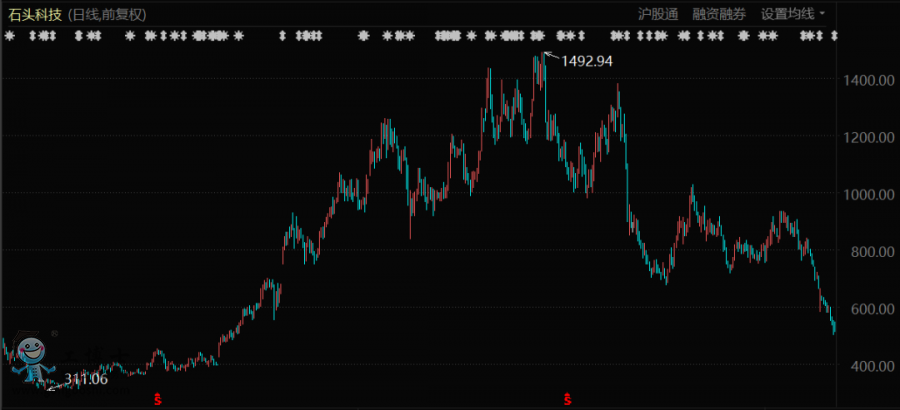Select the latest candlestick at chart's right end

pyautogui.click(x=834, y=328)
